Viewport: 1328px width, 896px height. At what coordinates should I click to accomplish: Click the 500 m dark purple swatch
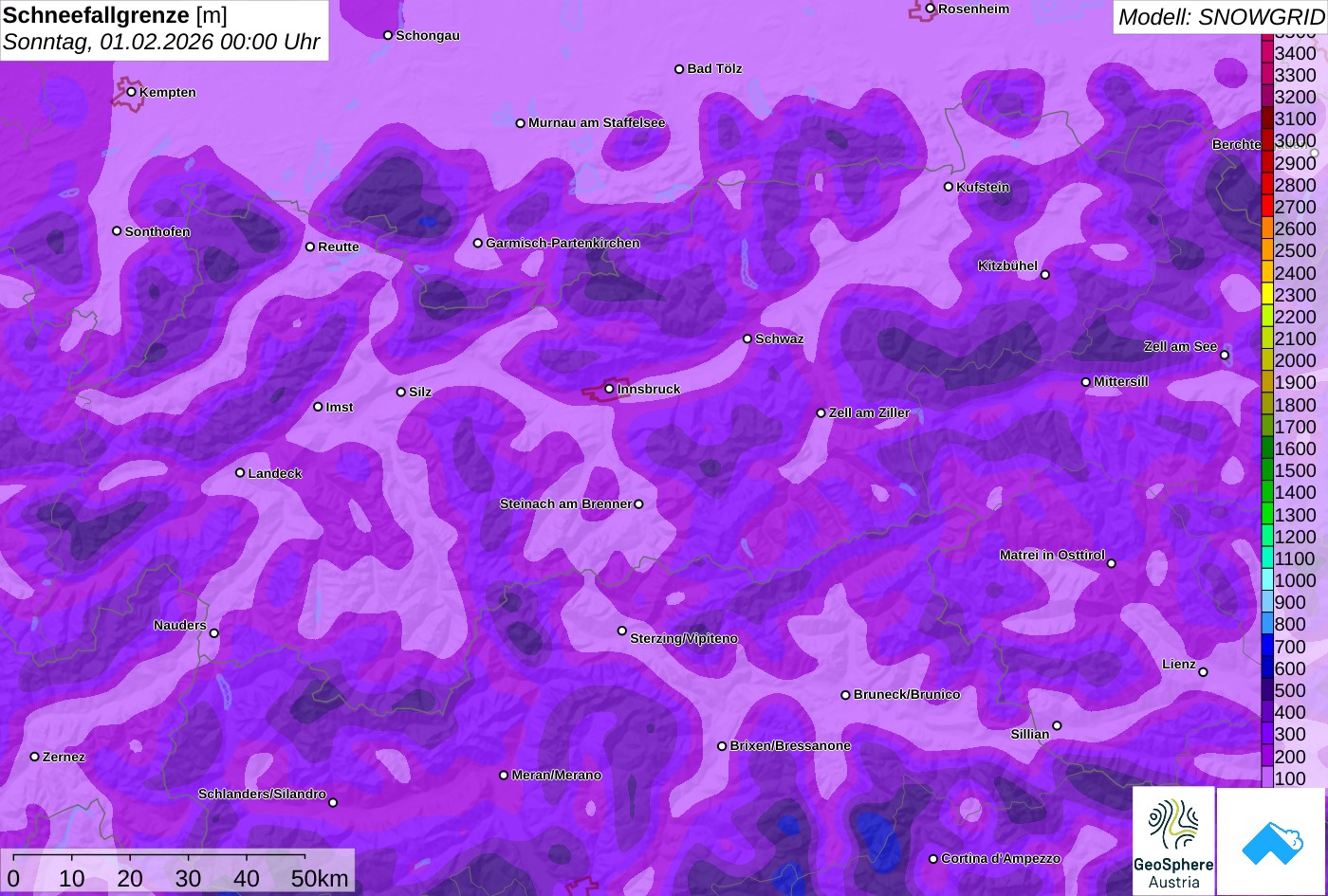tap(1267, 690)
